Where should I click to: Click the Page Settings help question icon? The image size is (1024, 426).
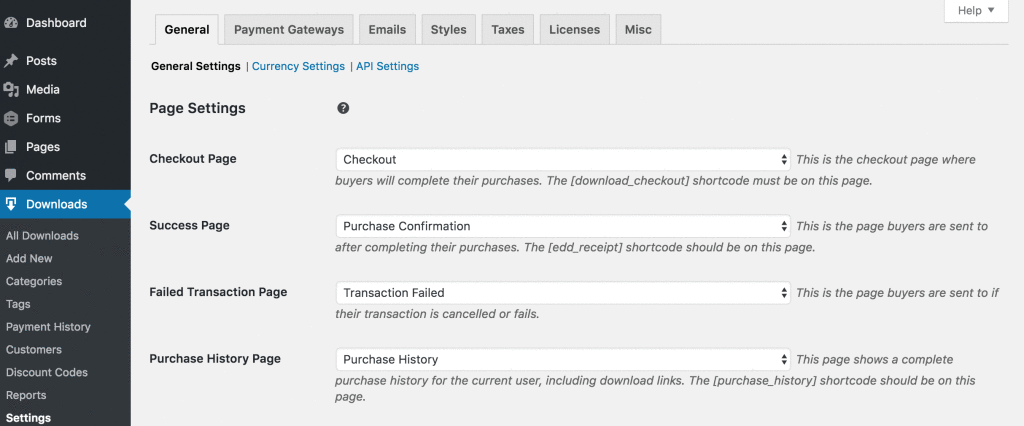coord(343,108)
